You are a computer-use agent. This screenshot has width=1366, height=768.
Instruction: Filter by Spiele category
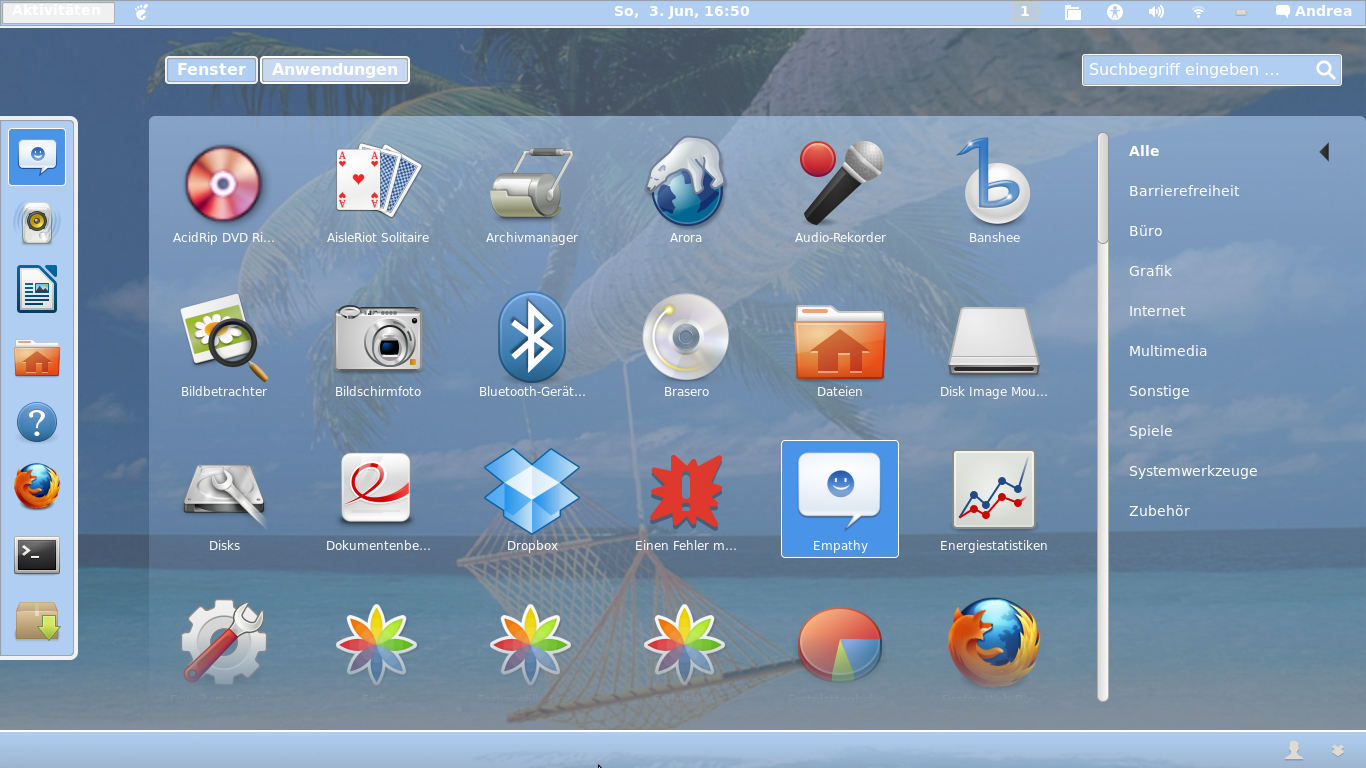(1150, 431)
